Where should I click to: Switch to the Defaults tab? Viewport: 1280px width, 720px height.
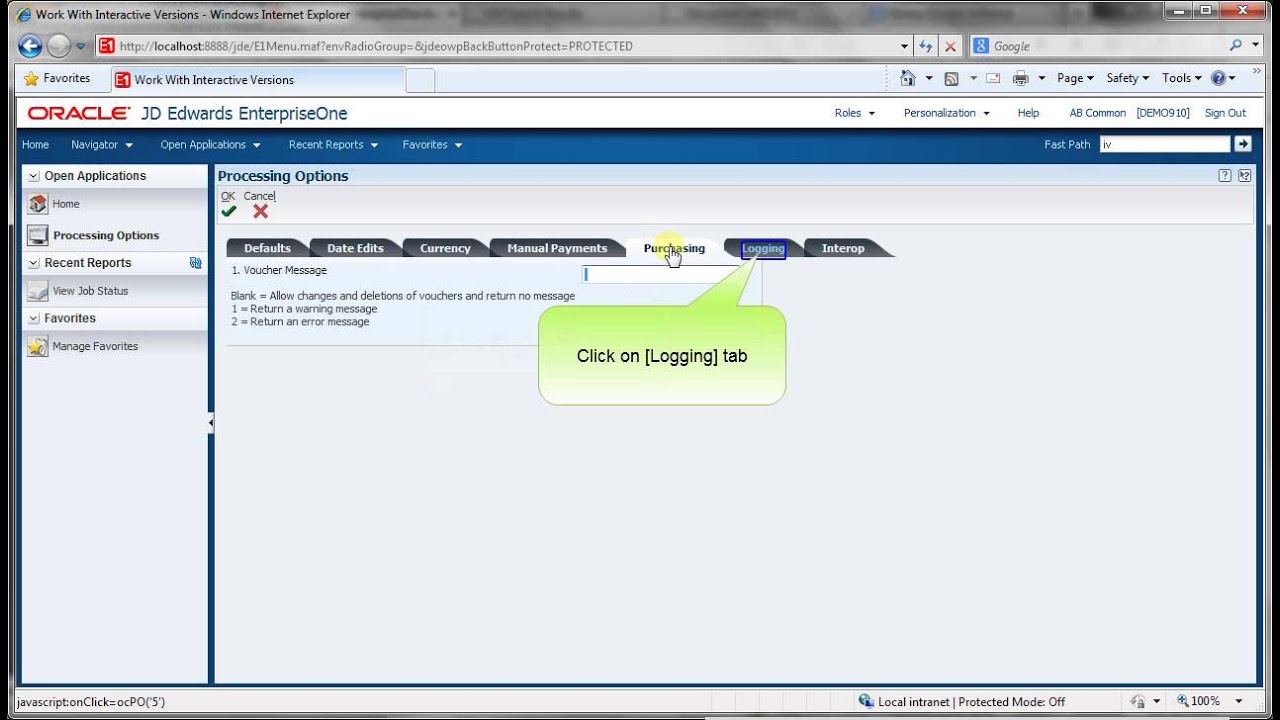(267, 248)
